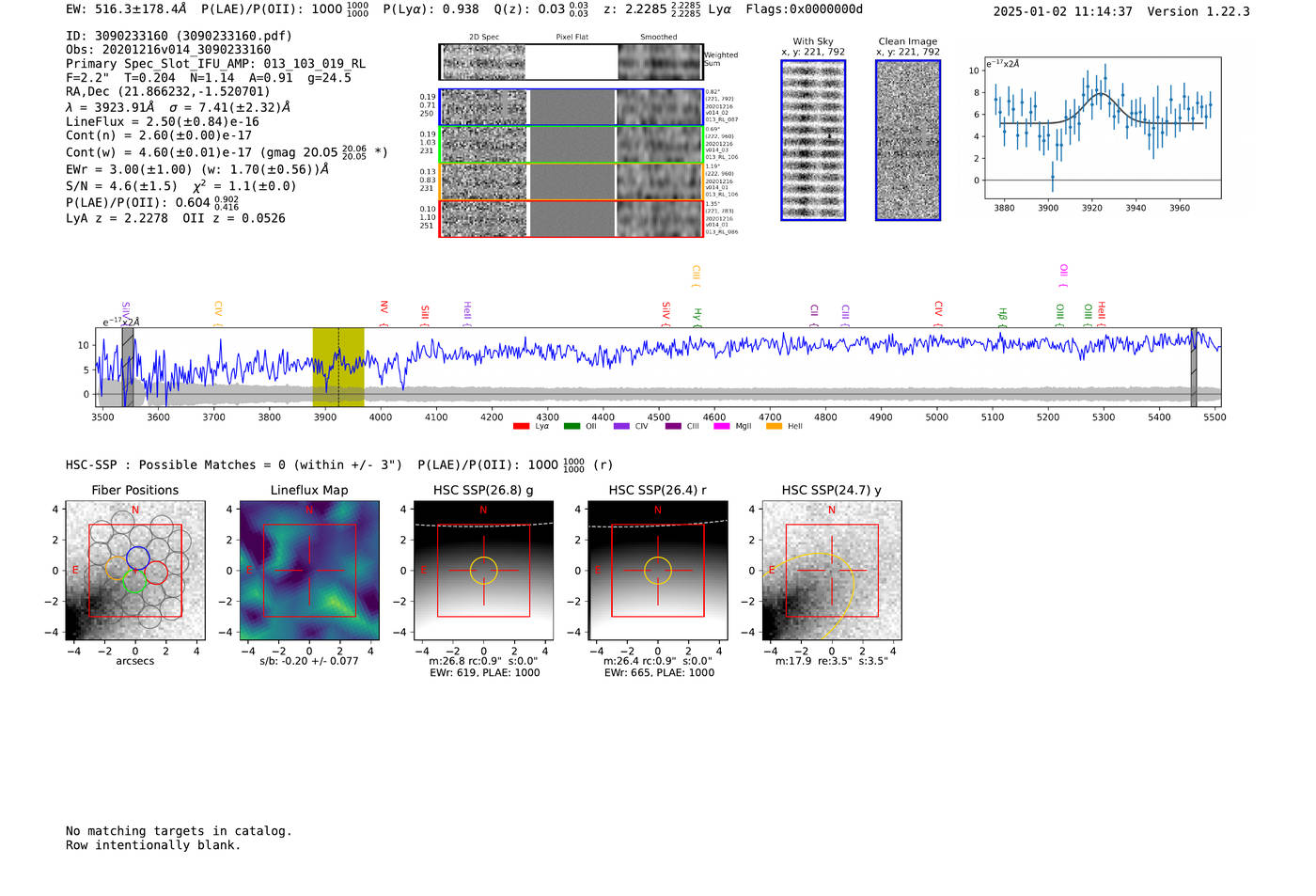Click the yellow highlighted region in the spectrum

338,368
